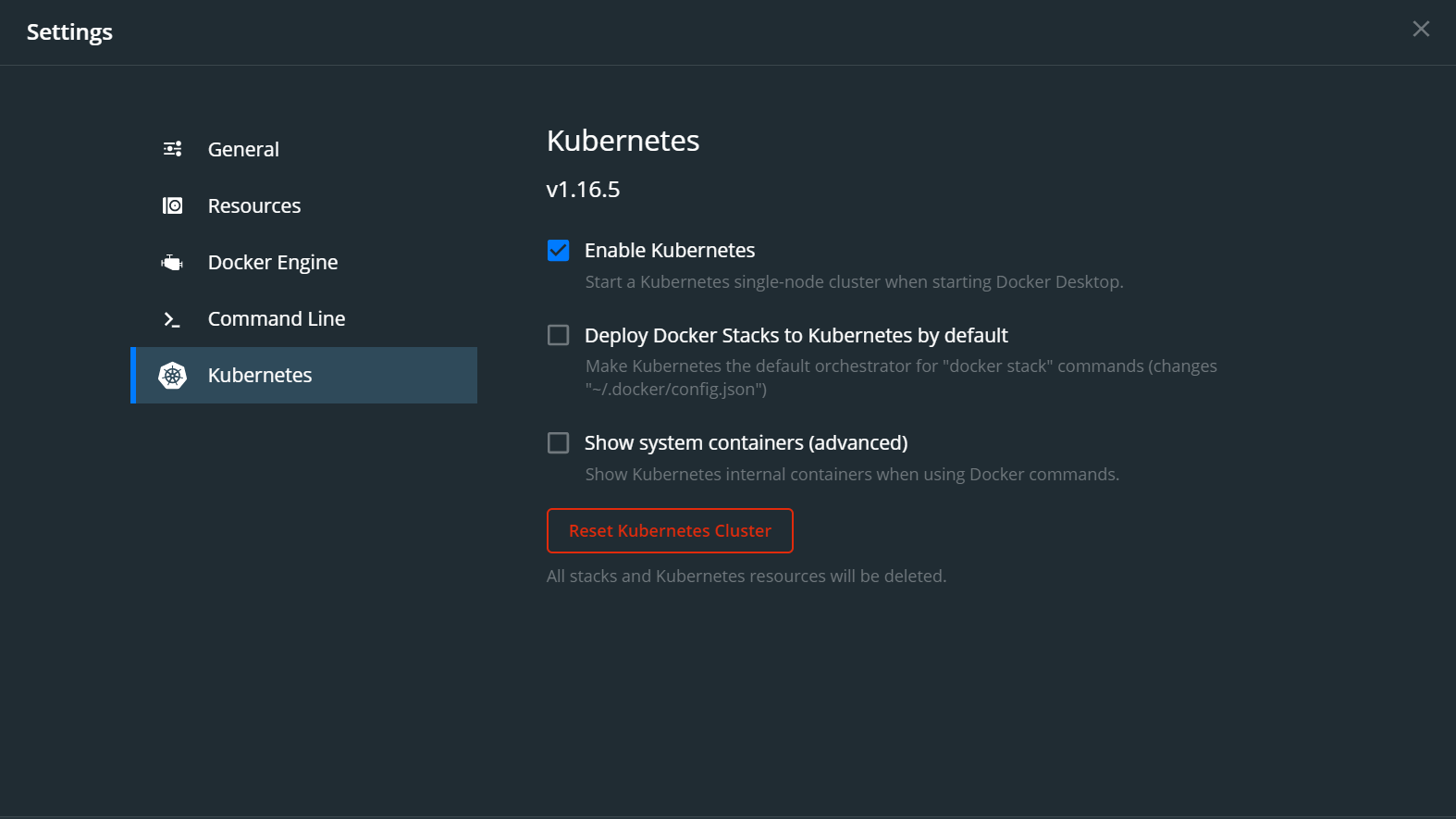Close the Settings window

[1421, 29]
